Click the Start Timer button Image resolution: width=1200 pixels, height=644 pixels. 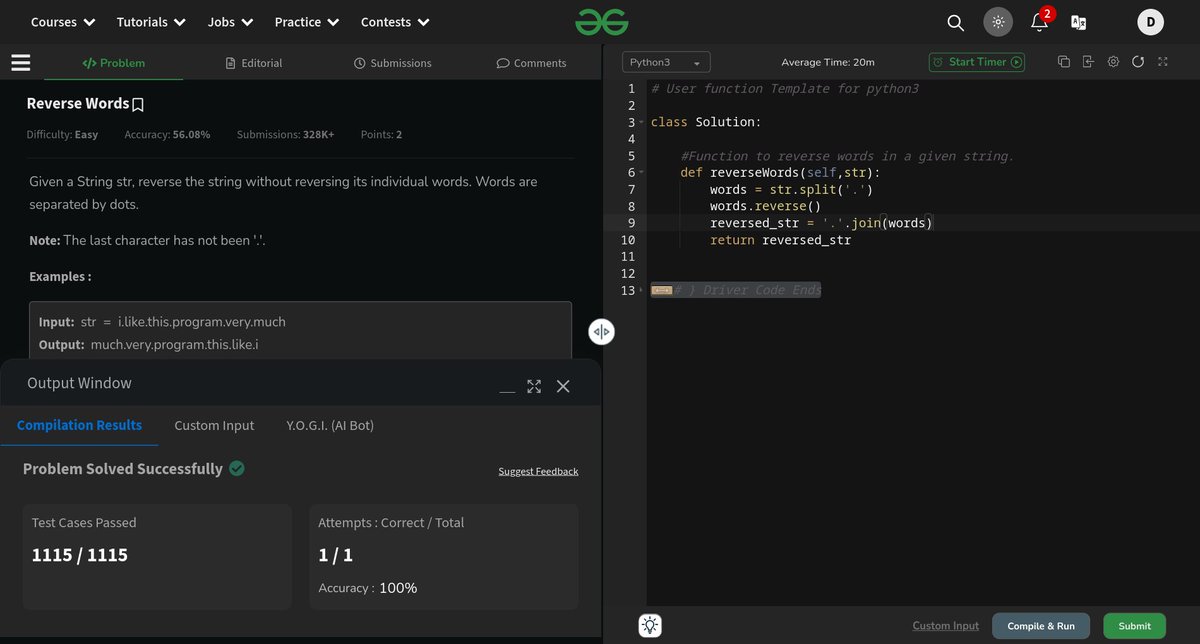click(977, 62)
